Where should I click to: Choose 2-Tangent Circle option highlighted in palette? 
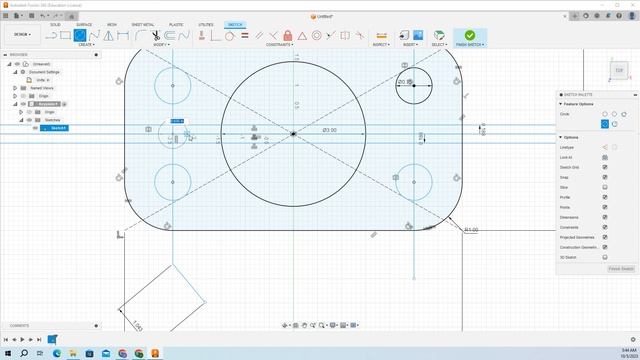tap(604, 124)
